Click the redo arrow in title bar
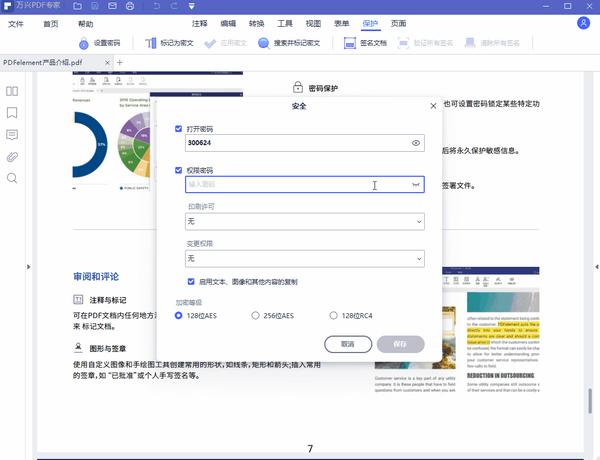Viewport: 600px width, 460px height. tap(174, 6)
